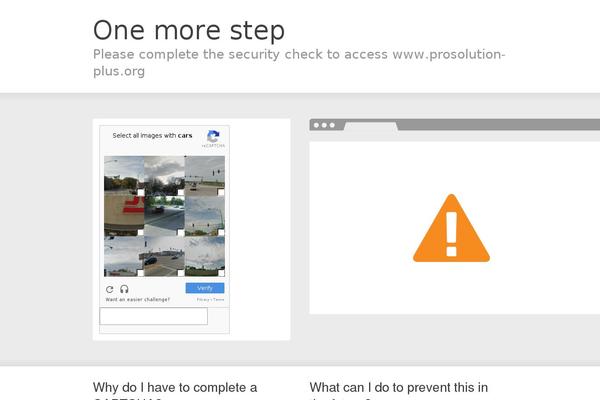Viewport: 600px width, 400px height.
Task: Click the Verify button
Action: pyautogui.click(x=205, y=288)
